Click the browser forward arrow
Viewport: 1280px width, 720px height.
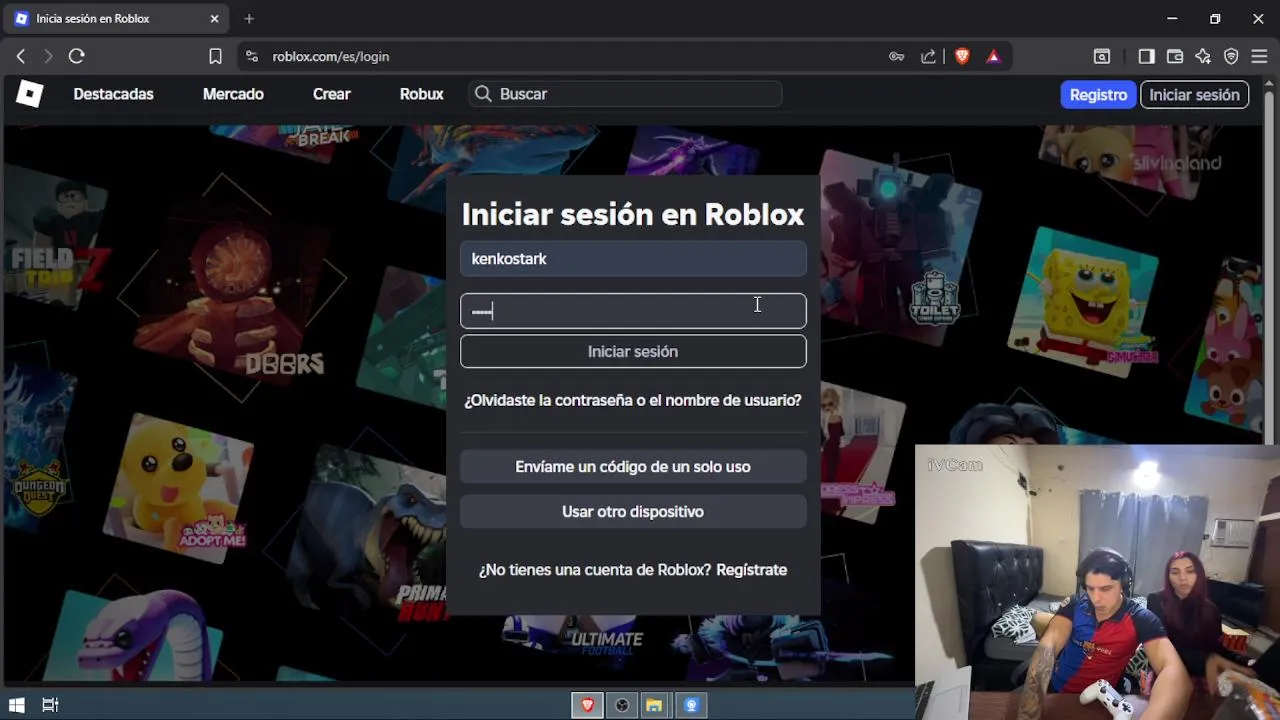coord(48,57)
